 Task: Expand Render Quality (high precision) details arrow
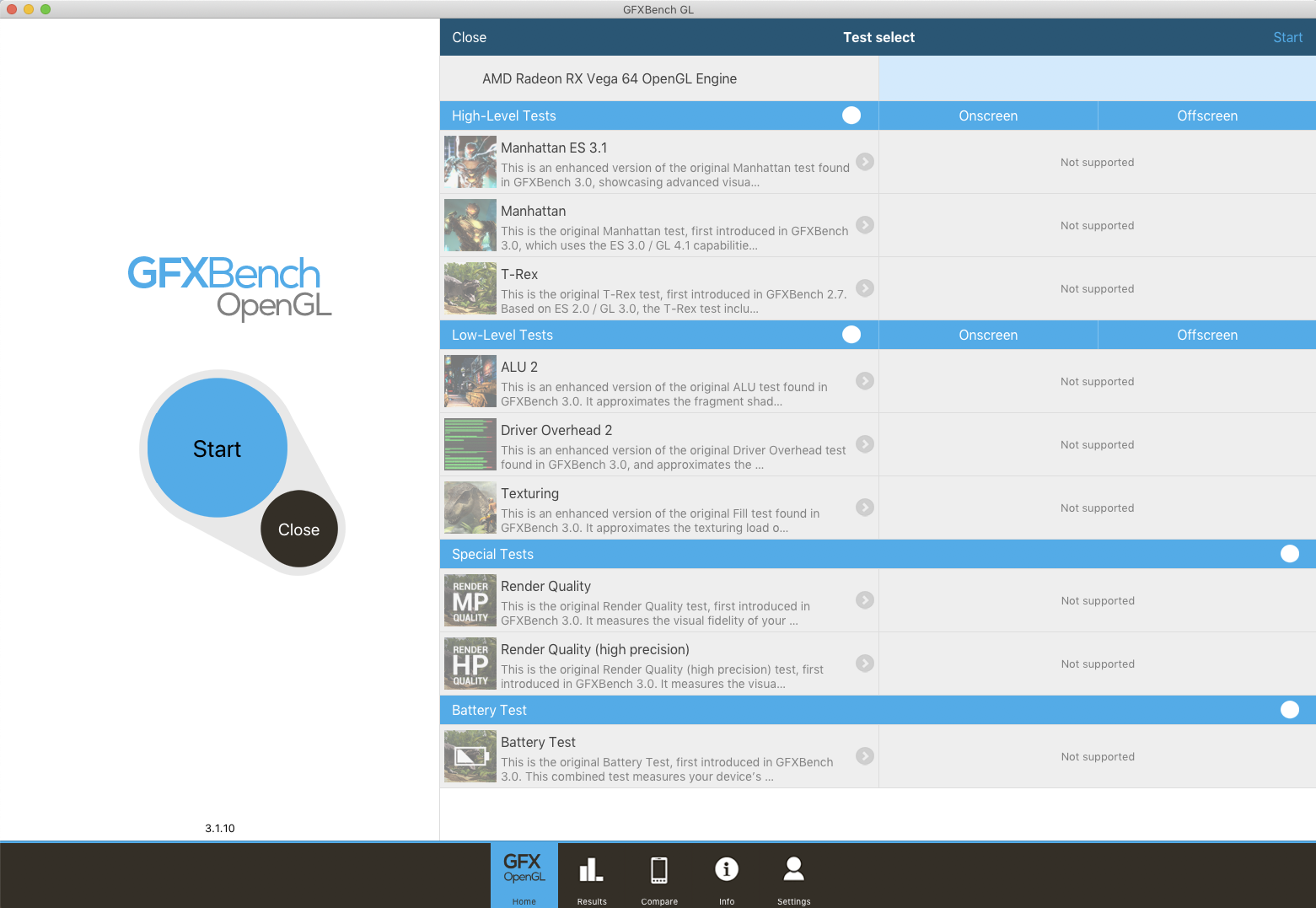click(x=865, y=663)
